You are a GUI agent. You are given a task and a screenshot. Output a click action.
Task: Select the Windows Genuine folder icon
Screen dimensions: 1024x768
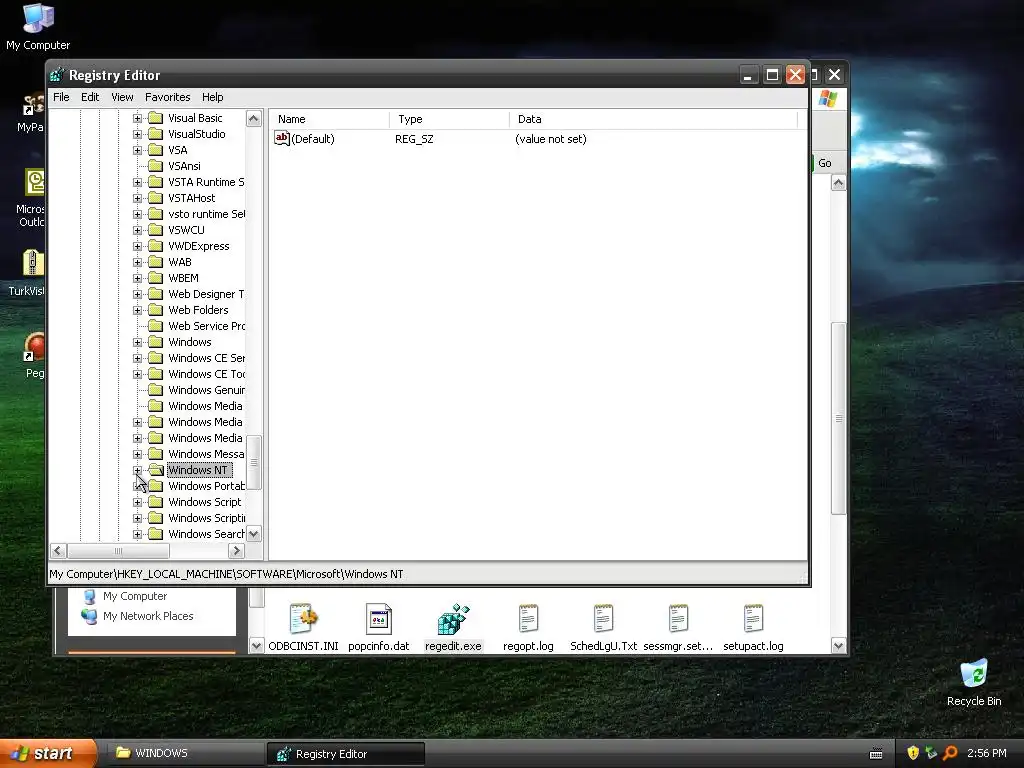(155, 390)
